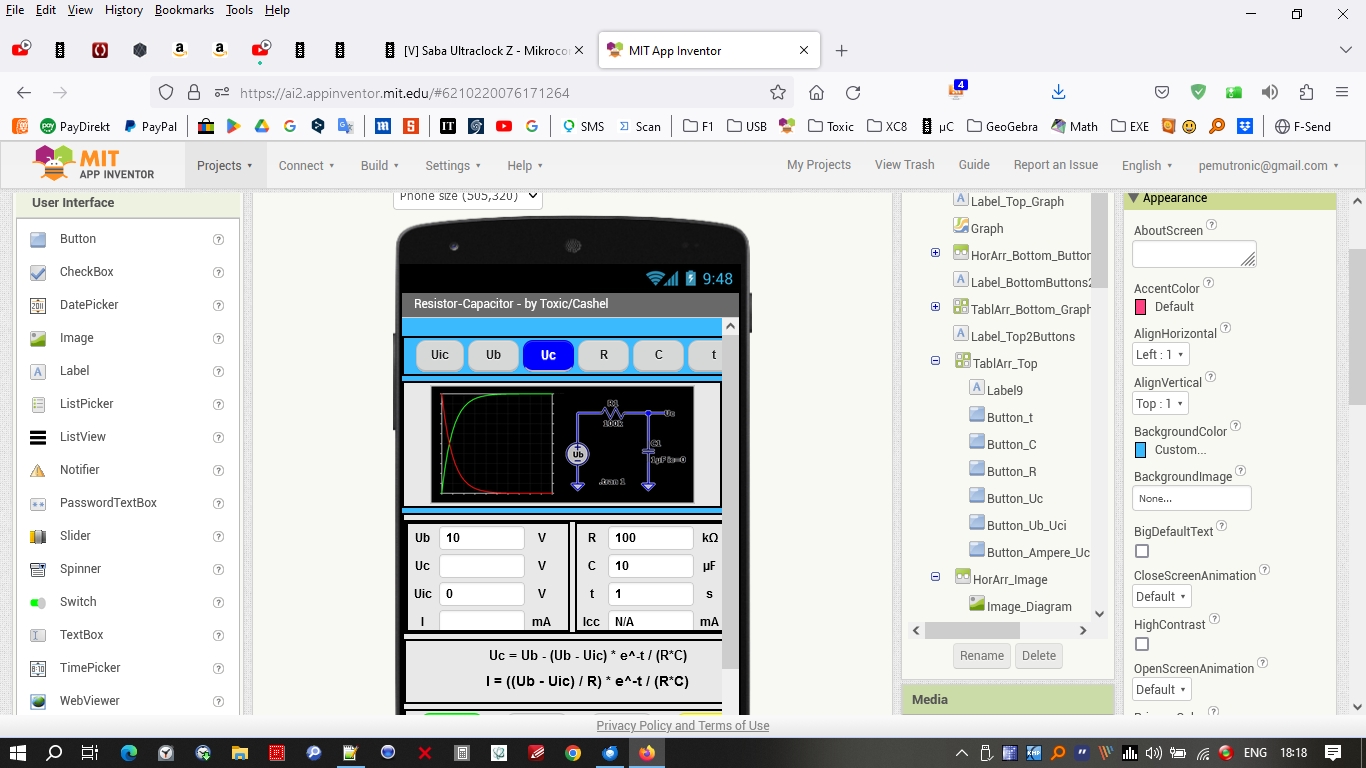
Task: Close the MIT App Inventor tab
Action: tap(804, 50)
